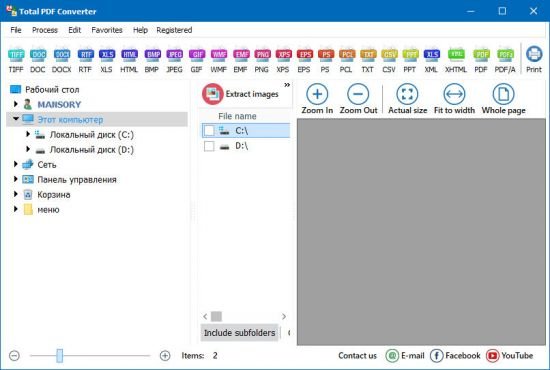The image size is (550, 370).
Task: Tick the checkbox for D:\
Action: tap(209, 146)
